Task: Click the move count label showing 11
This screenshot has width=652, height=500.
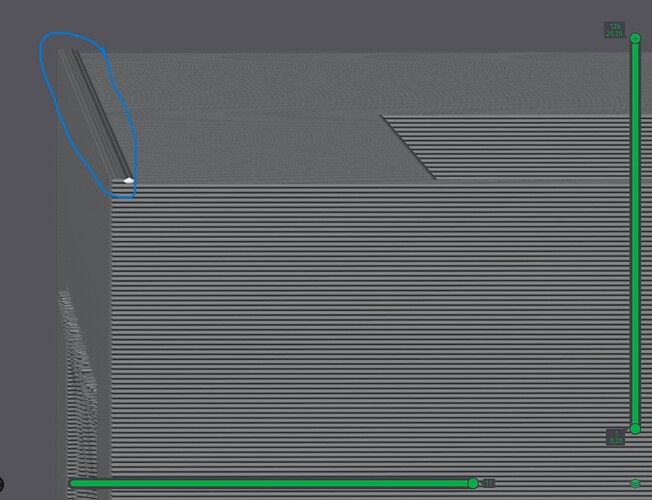Action: pos(489,483)
